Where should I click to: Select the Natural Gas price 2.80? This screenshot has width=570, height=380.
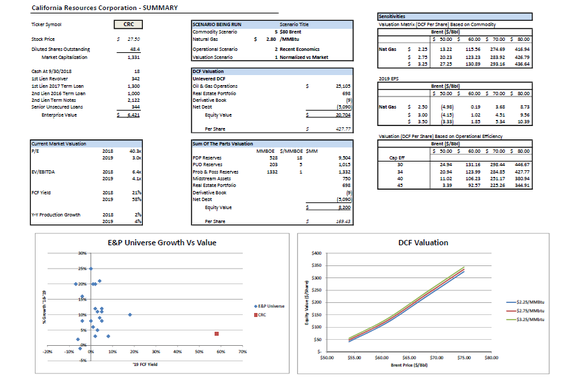270,39
